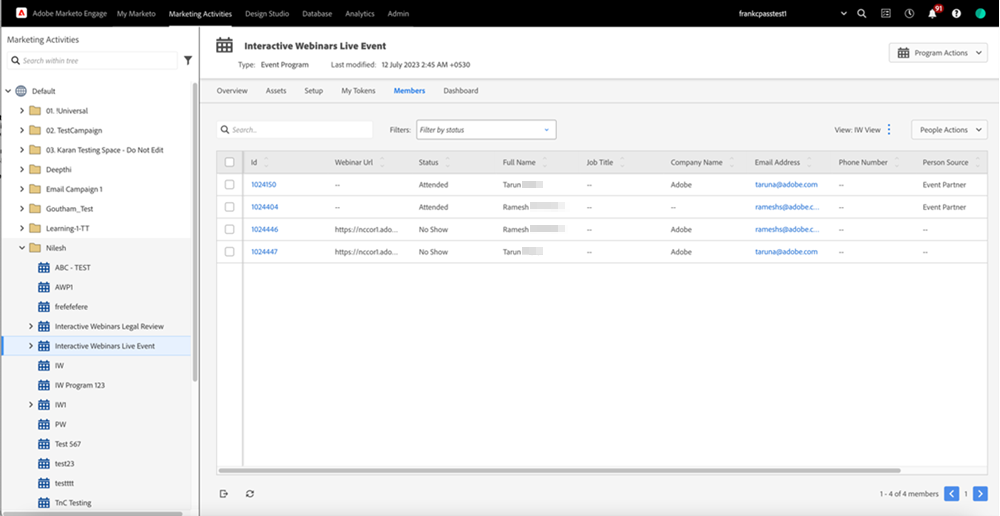This screenshot has height=516, width=1000.
Task: Check the row for Id 1024150
Action: point(230,185)
